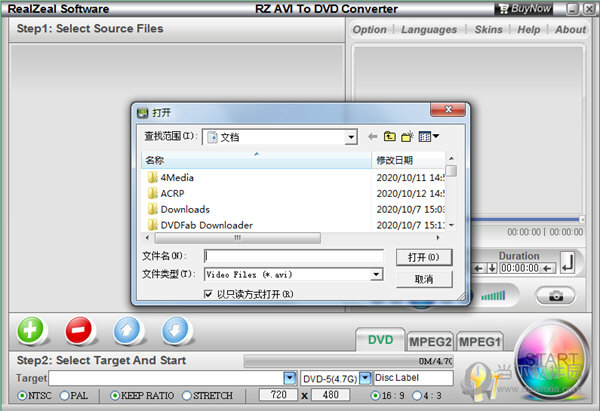Click the 4Media folder icon

(153, 177)
